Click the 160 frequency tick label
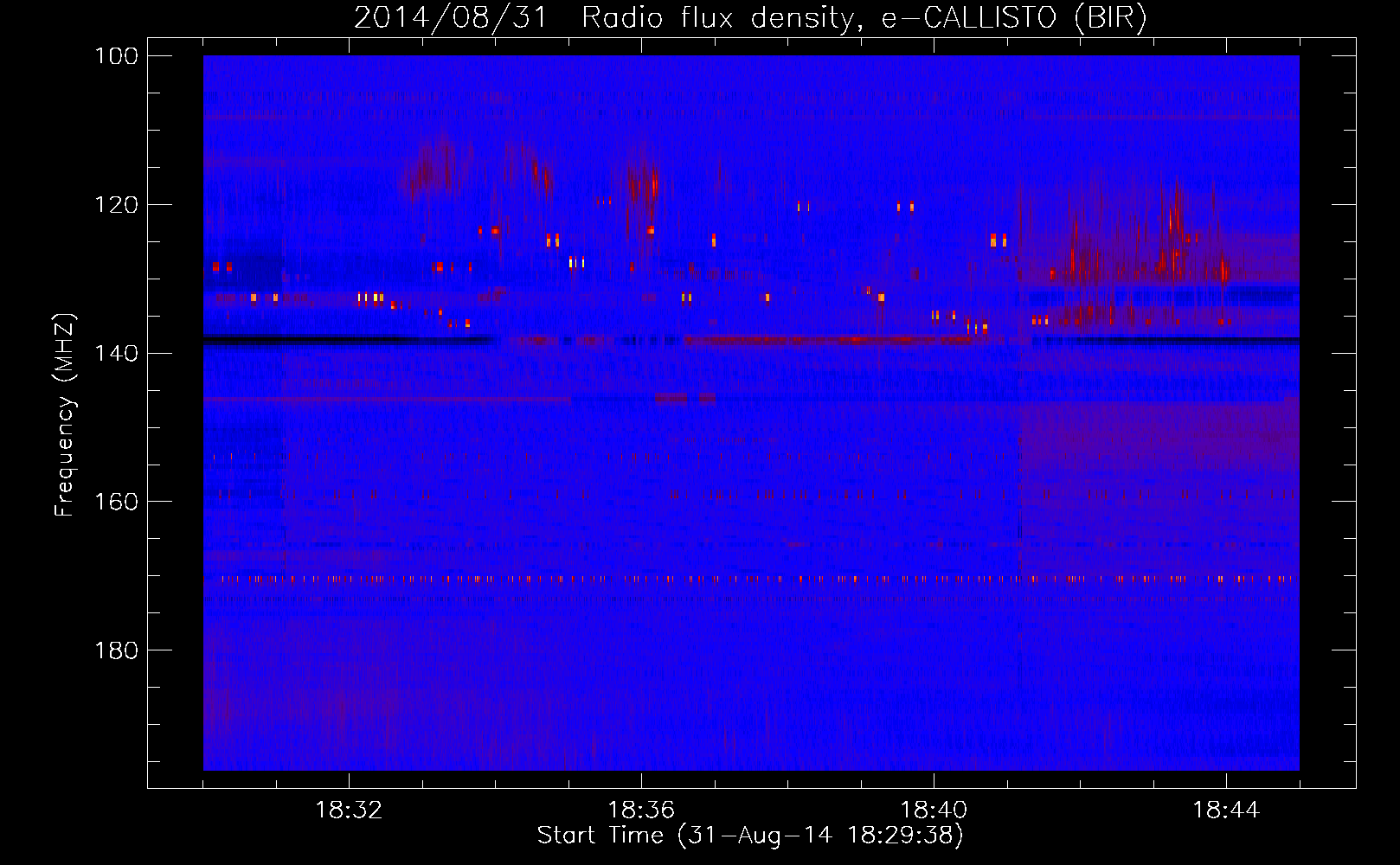Viewport: 1400px width, 865px height. 116,502
